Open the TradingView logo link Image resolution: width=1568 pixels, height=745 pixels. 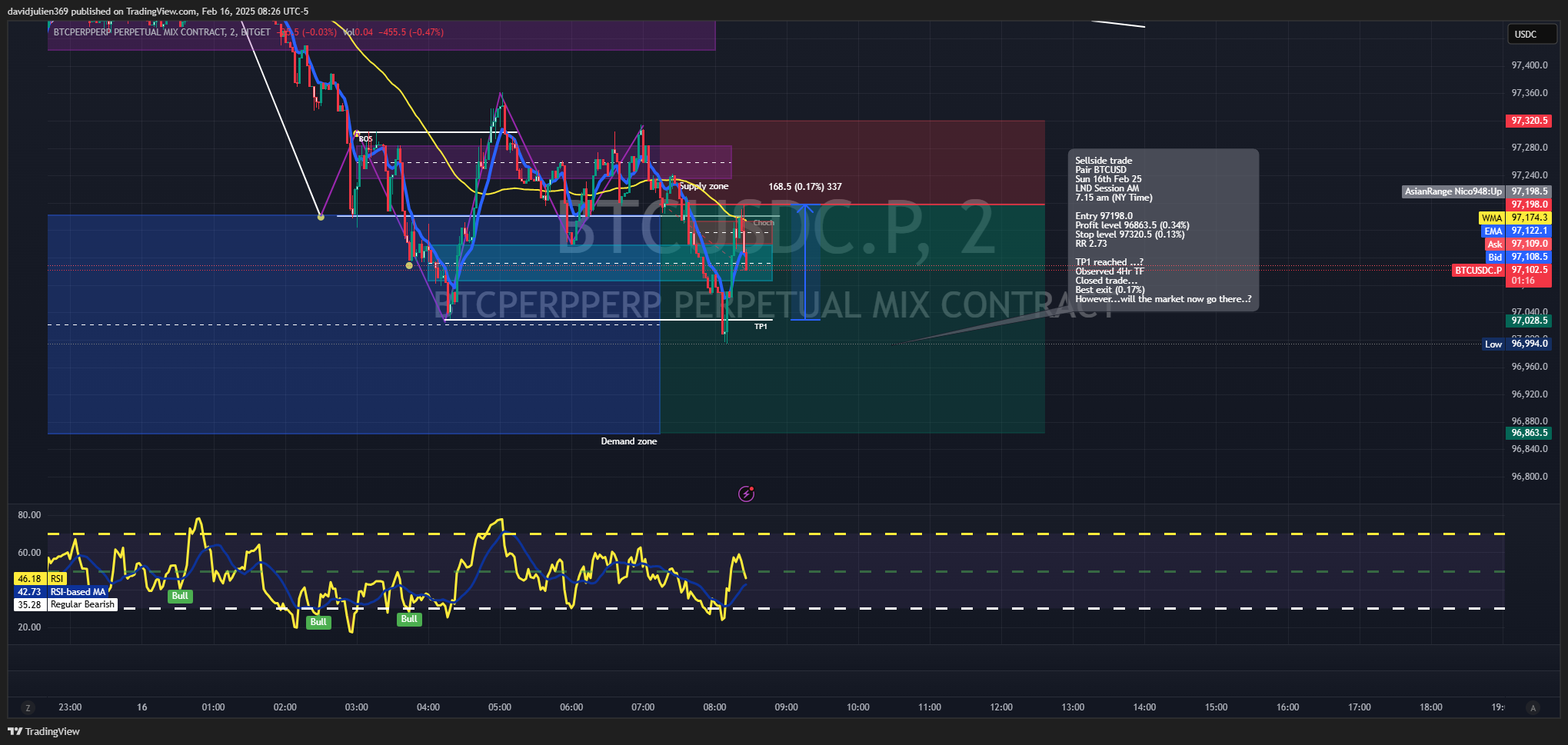point(44,731)
